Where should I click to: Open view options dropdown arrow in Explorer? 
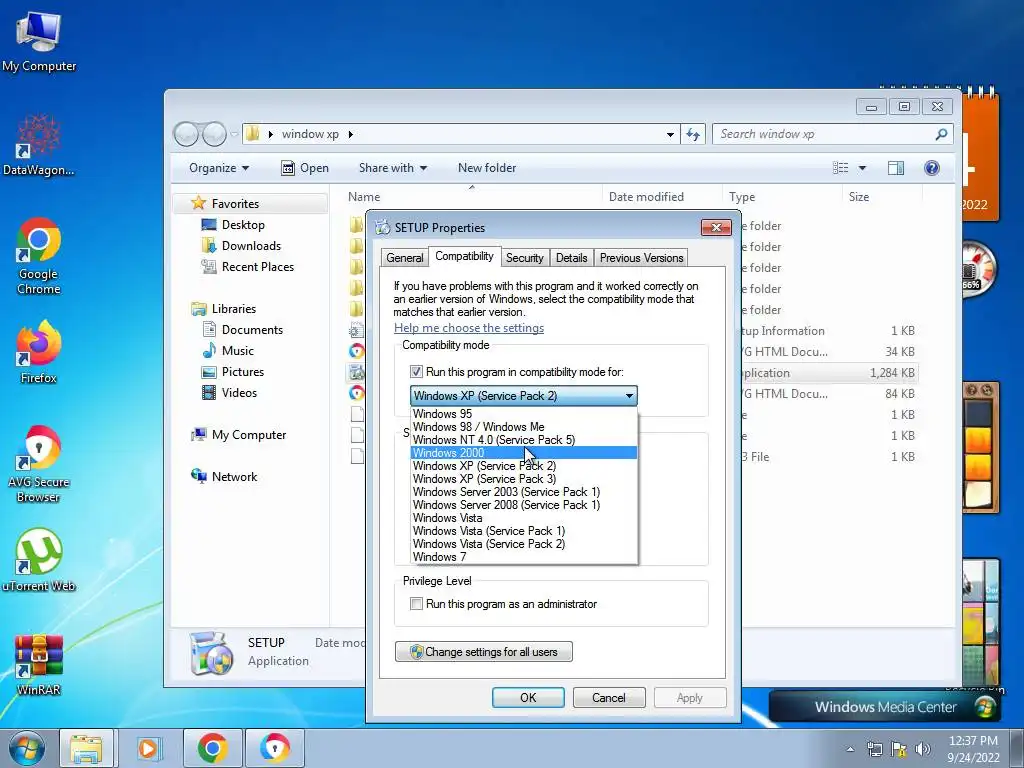pyautogui.click(x=862, y=168)
